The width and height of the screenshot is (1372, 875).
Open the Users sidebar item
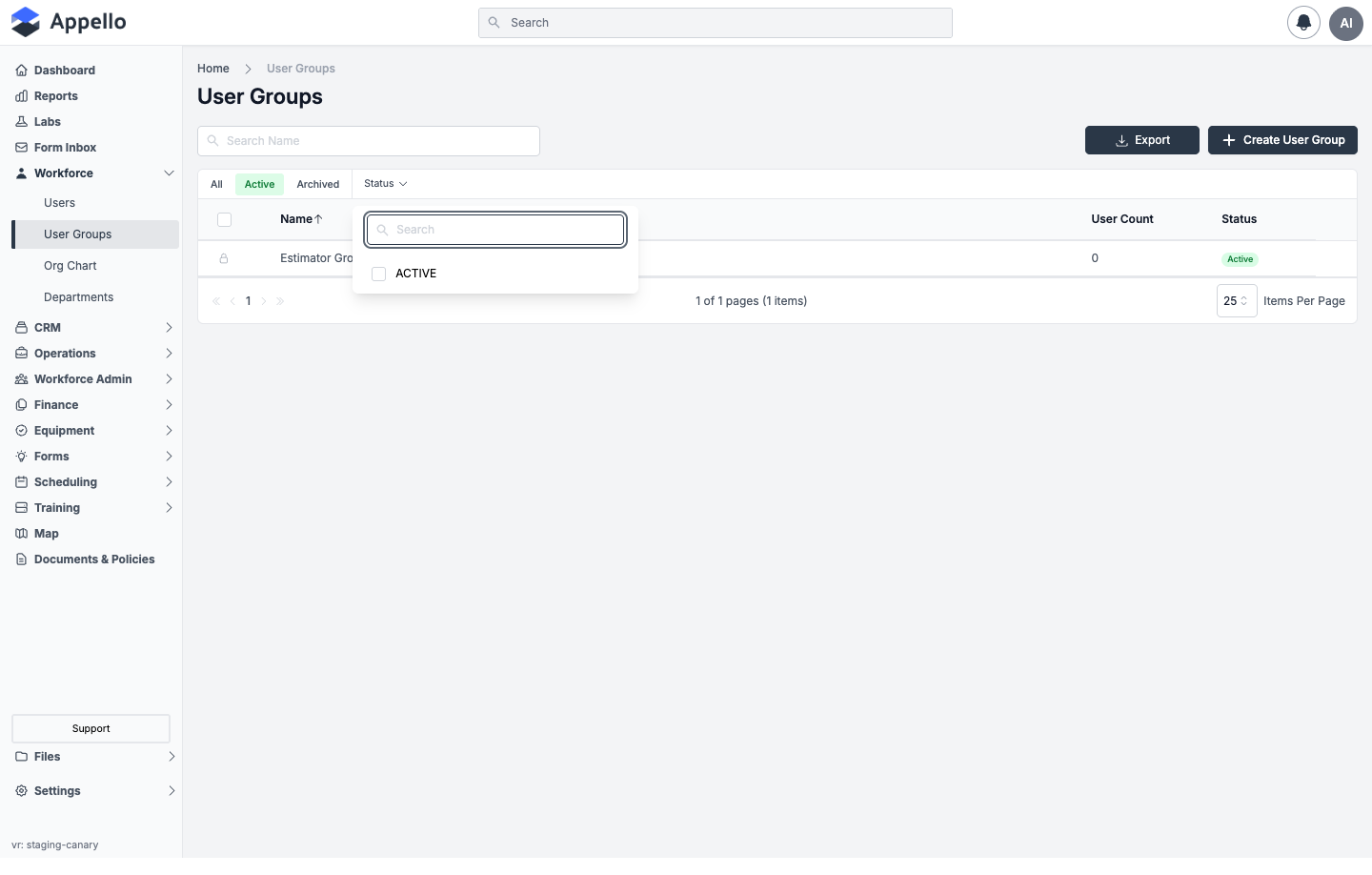coord(95,203)
